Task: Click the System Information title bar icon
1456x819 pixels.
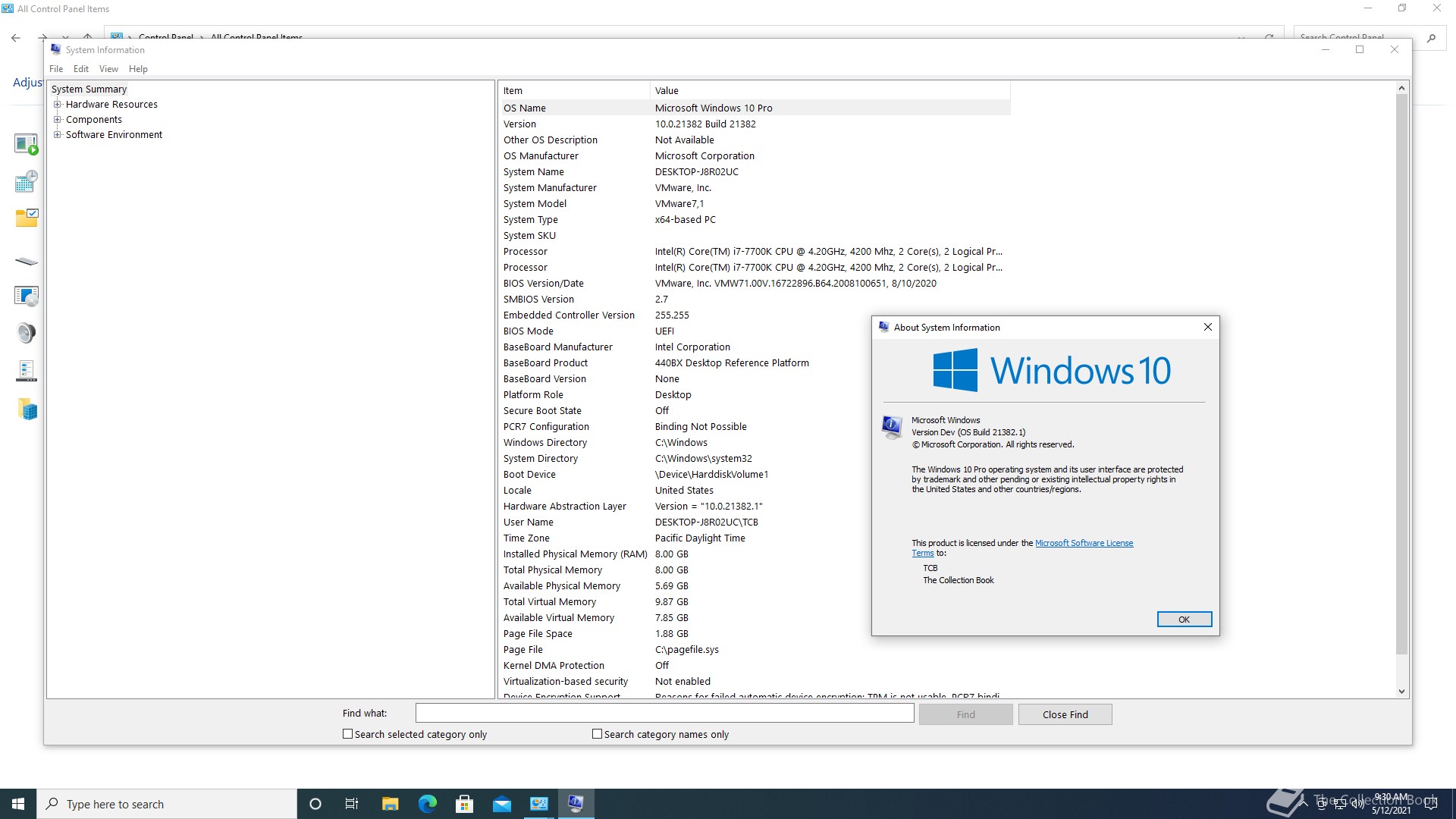Action: [55, 49]
